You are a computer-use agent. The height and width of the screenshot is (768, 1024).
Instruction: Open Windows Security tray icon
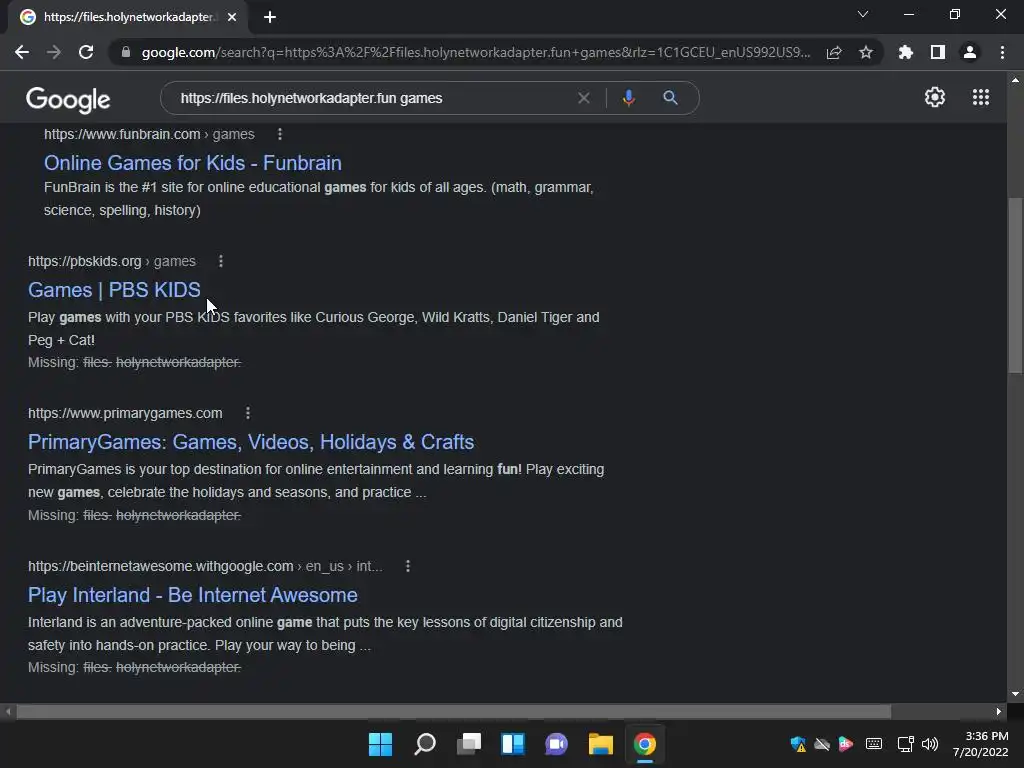tap(797, 744)
